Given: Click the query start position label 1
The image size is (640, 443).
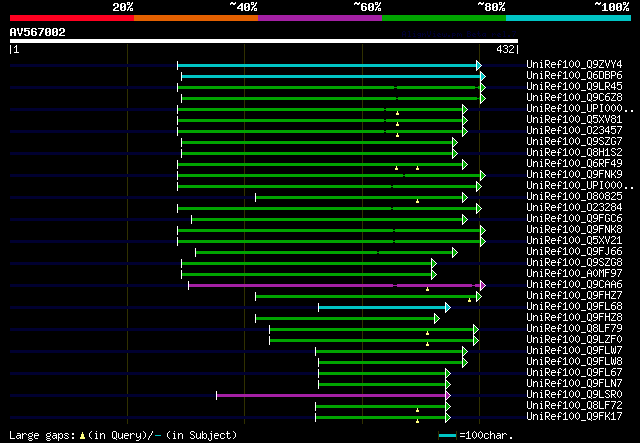Looking at the screenshot, I should (16, 49).
